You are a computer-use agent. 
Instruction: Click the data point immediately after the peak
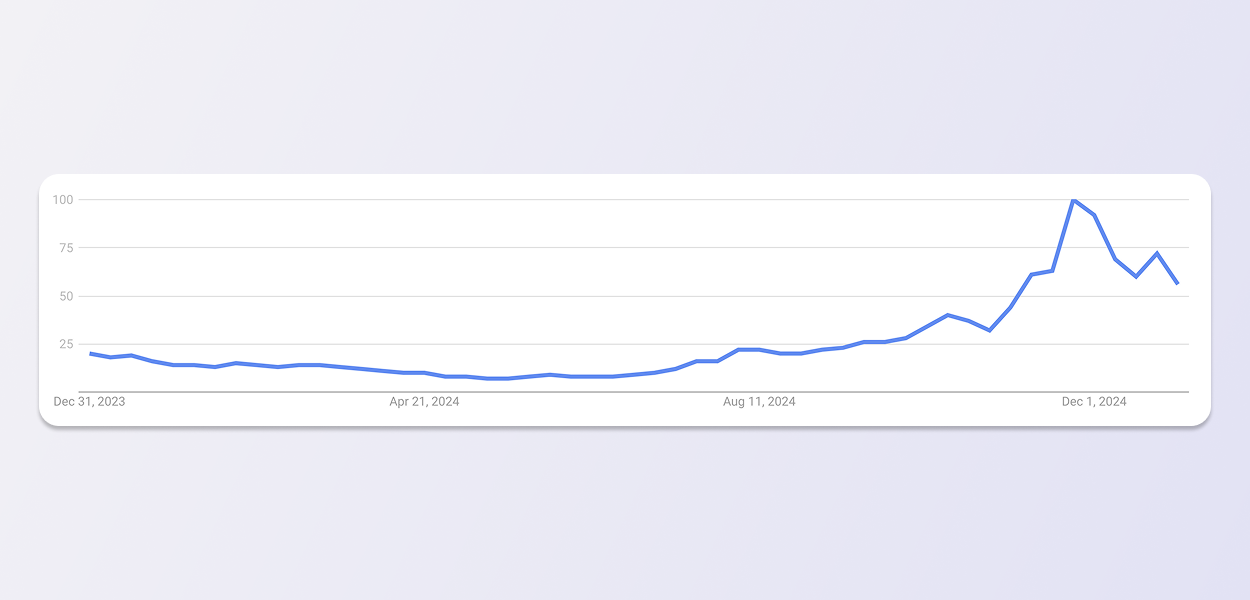click(x=1094, y=215)
